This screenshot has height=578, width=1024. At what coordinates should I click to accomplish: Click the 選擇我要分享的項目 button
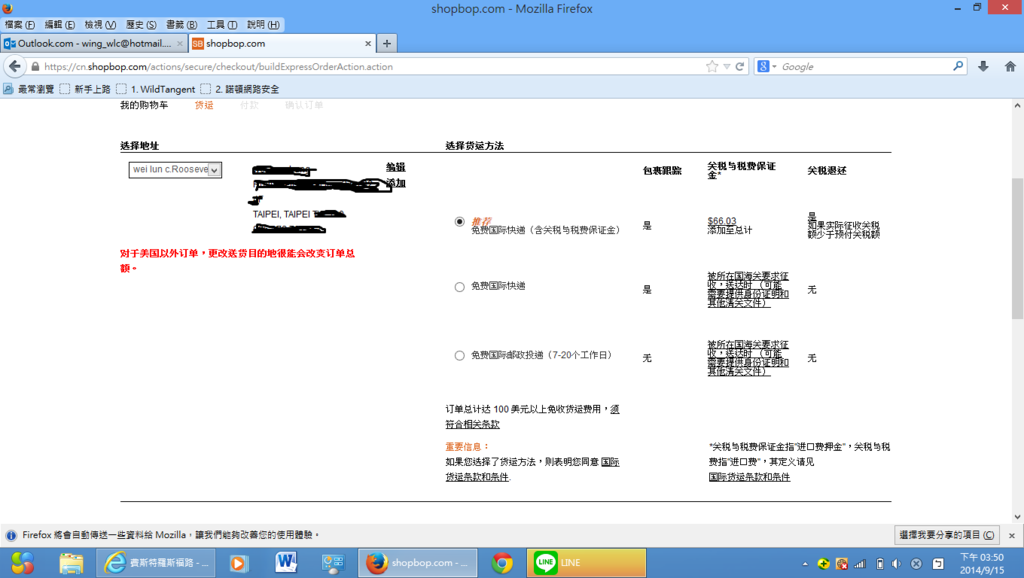(946, 535)
